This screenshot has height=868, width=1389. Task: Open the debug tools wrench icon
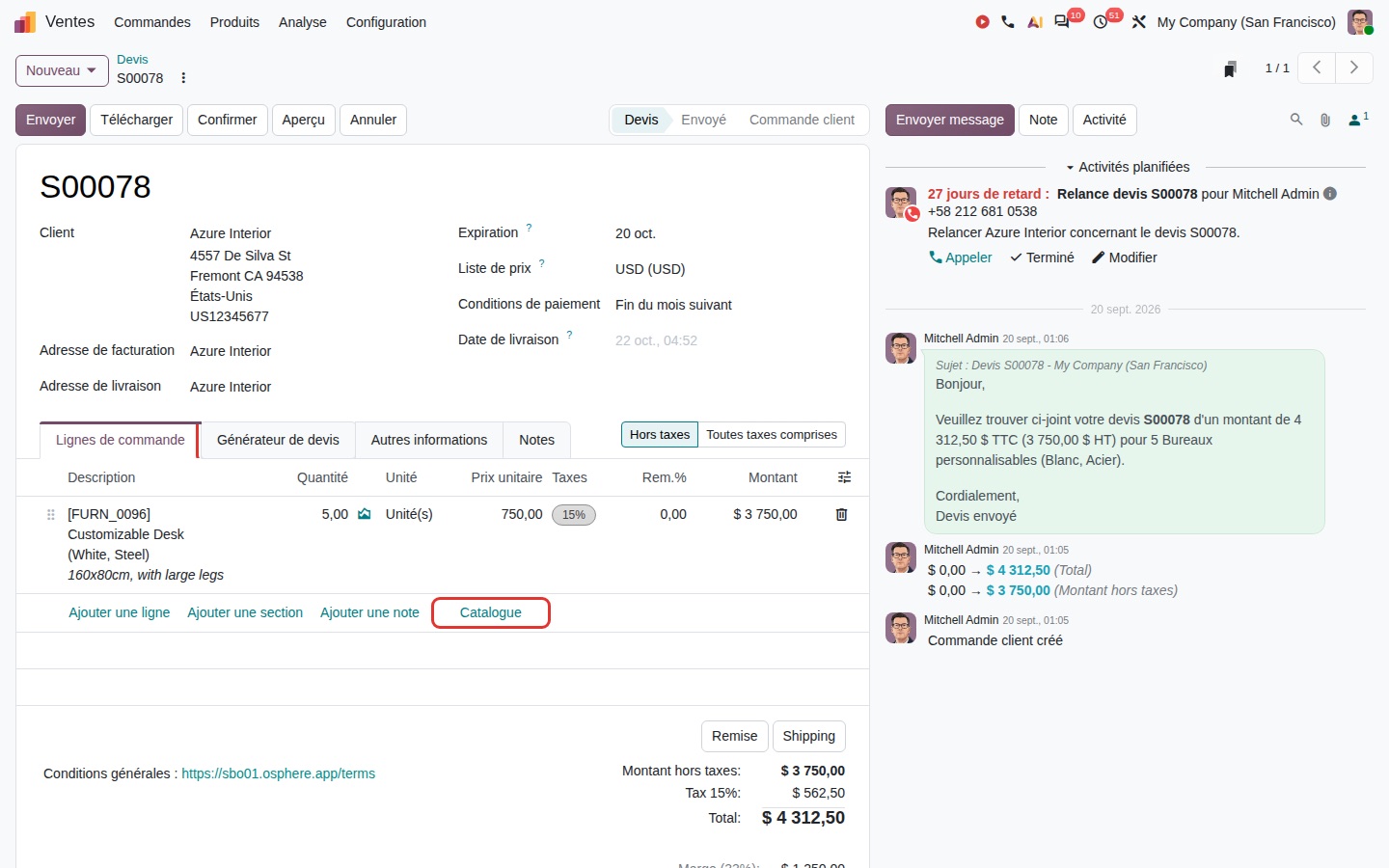point(1139,21)
